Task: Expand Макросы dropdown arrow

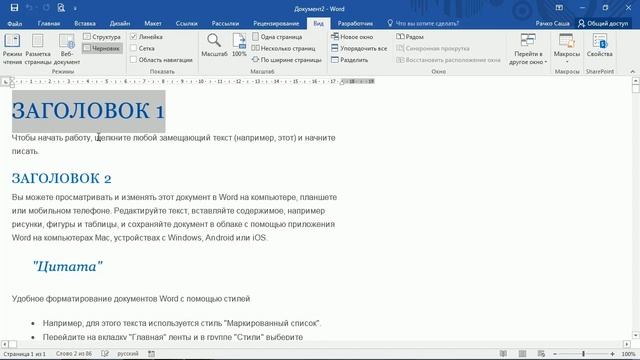Action: pos(567,62)
